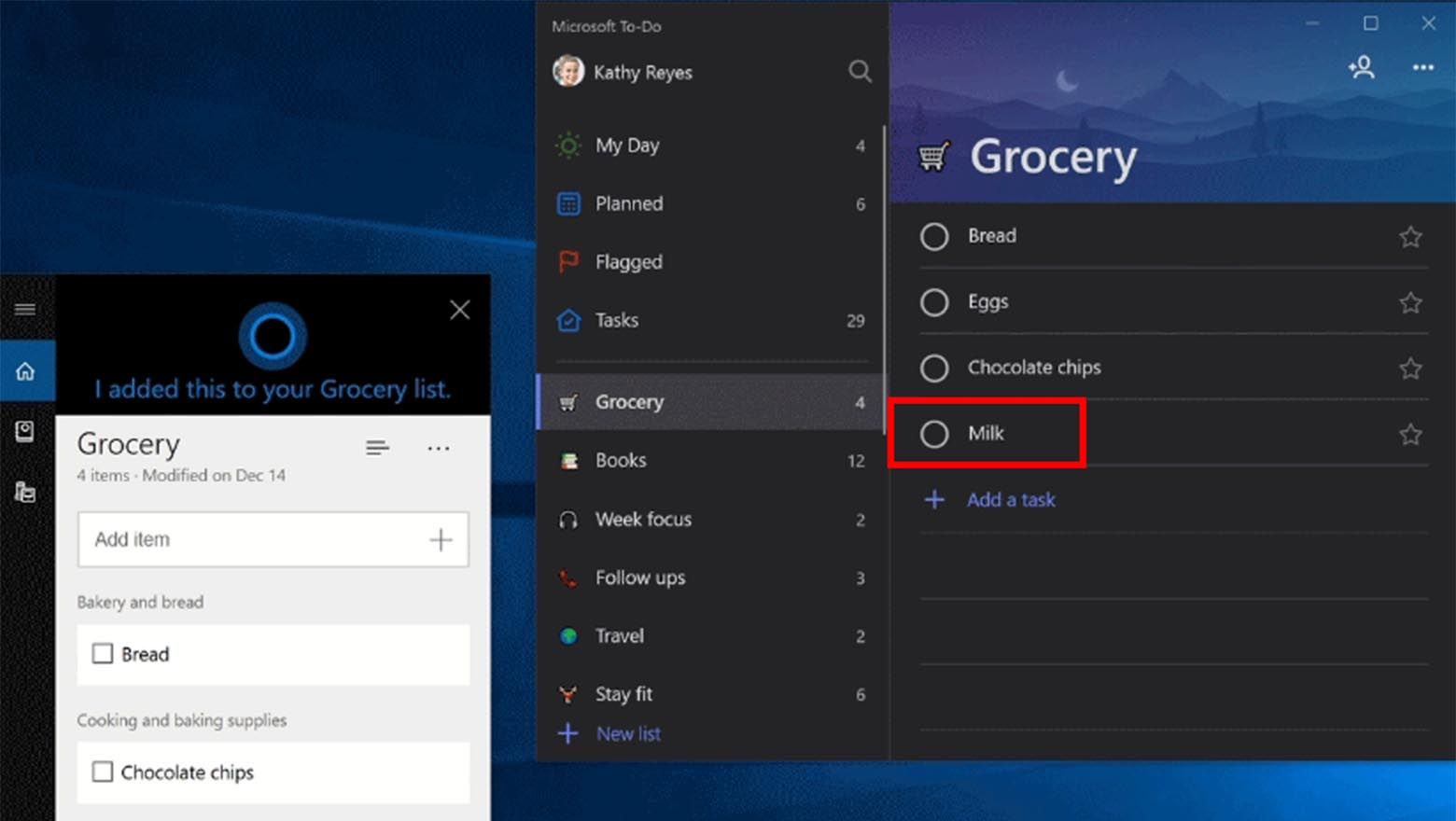
Task: Open the Tasks list
Action: (711, 321)
